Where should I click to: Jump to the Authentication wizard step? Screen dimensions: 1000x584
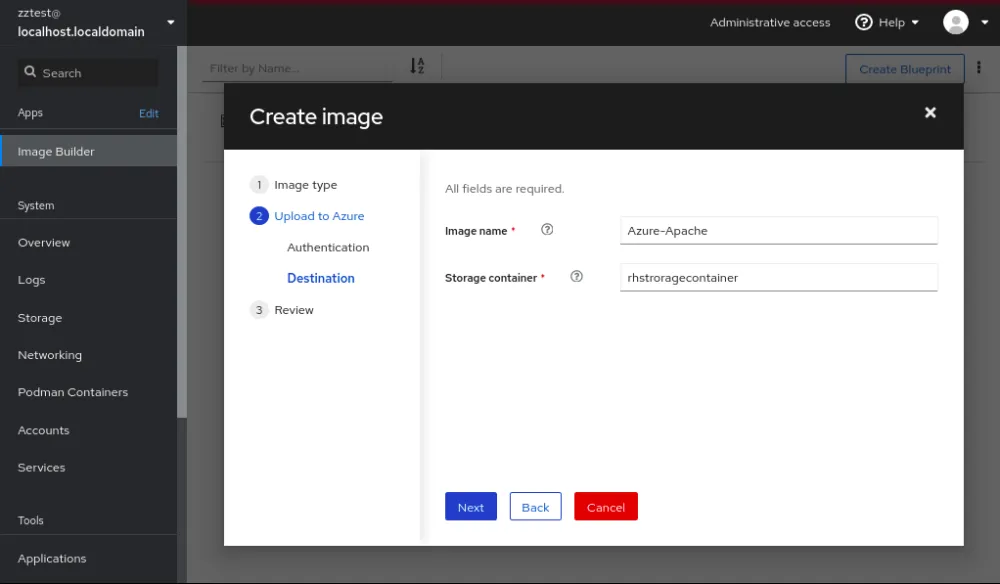[327, 247]
